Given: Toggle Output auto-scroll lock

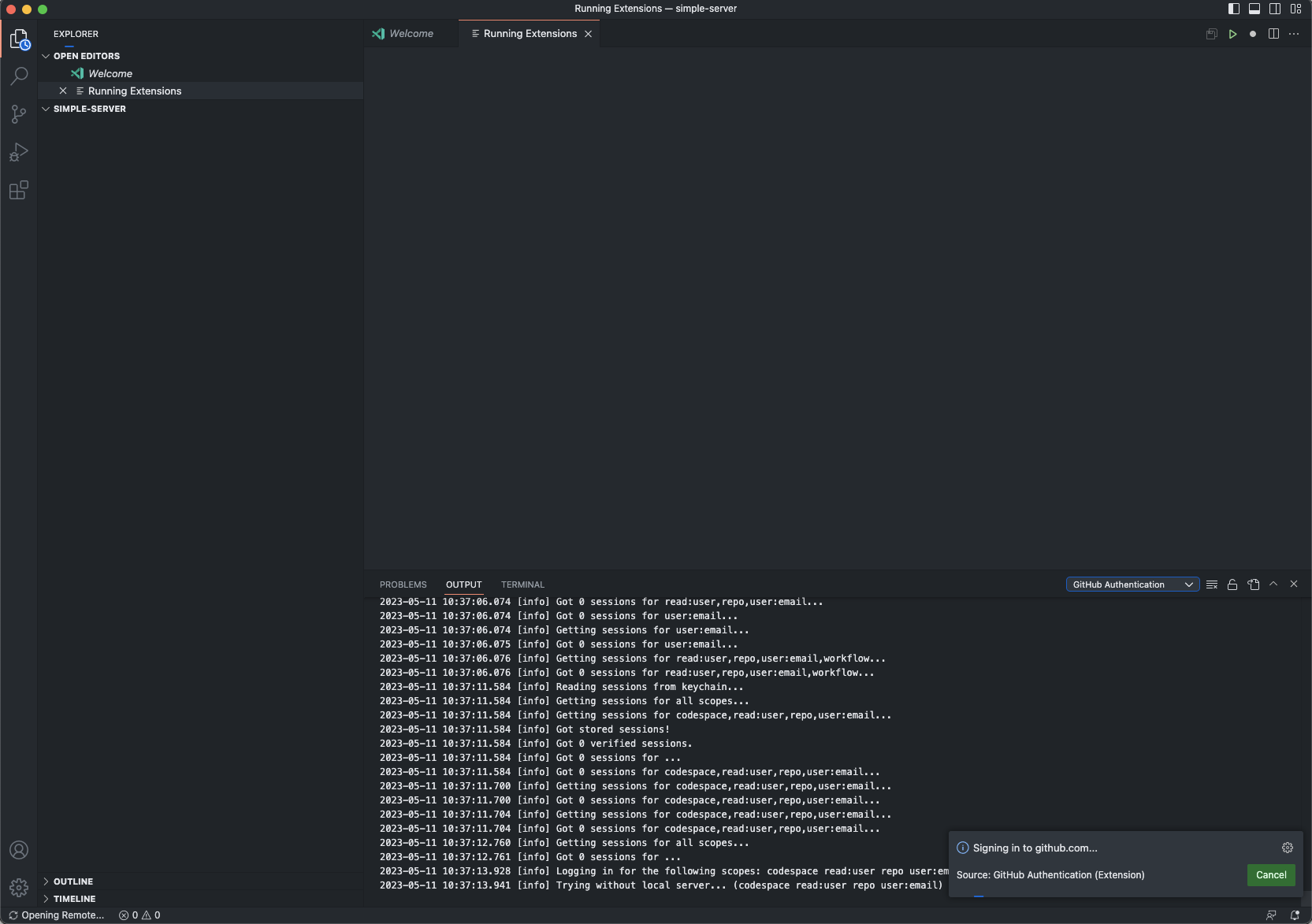Looking at the screenshot, I should [1232, 584].
